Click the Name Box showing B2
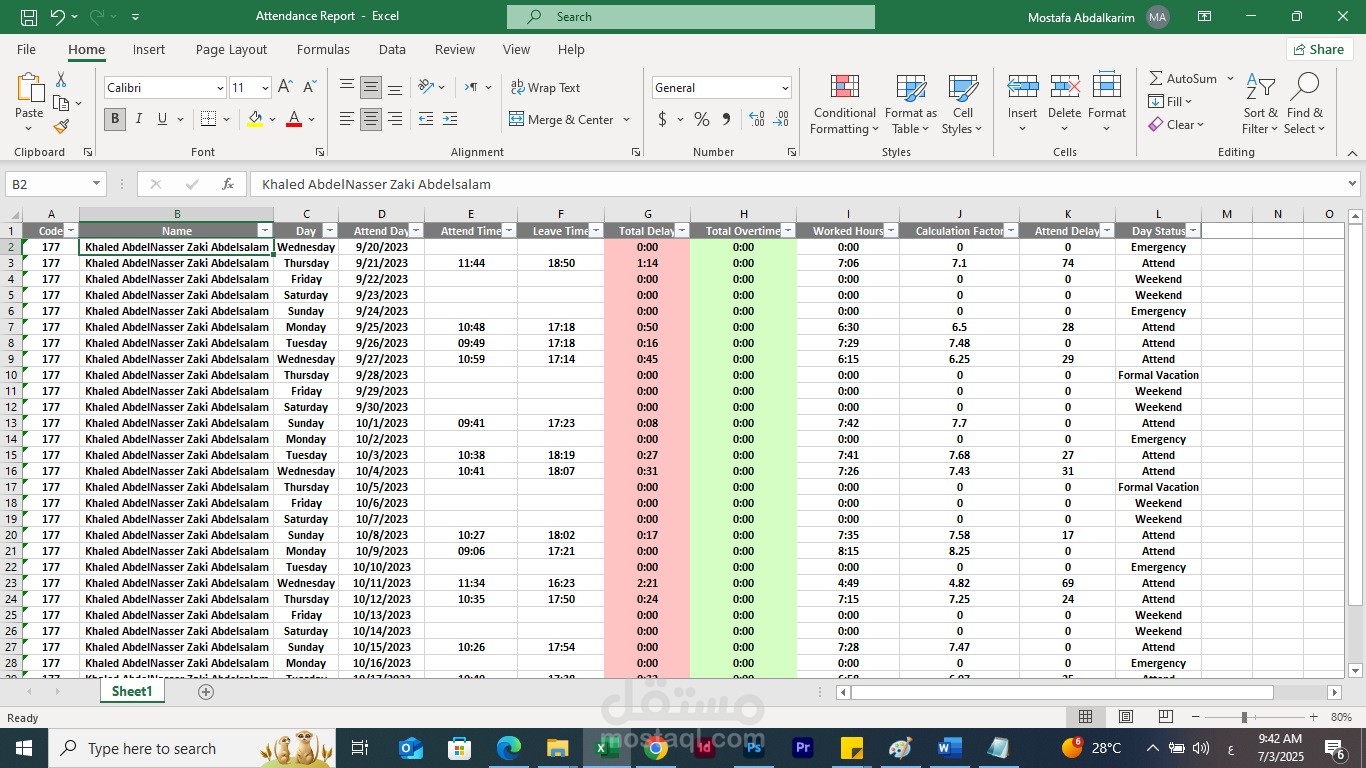 point(55,184)
